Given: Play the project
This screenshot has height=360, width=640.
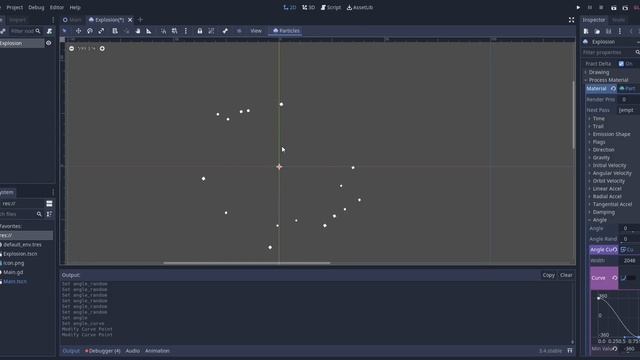Looking at the screenshot, I should 578,7.
